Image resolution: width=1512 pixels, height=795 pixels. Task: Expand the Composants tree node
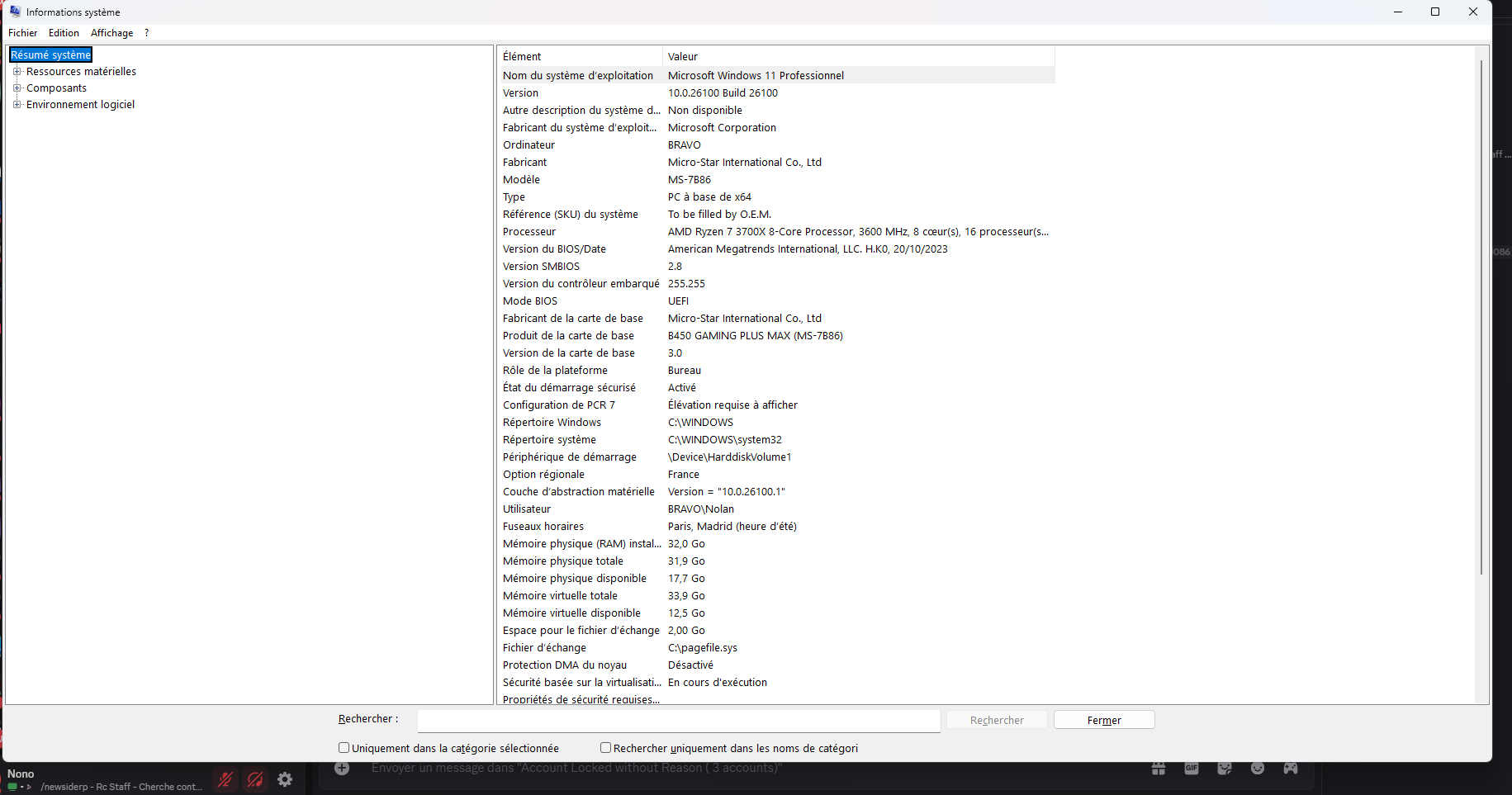coord(17,88)
